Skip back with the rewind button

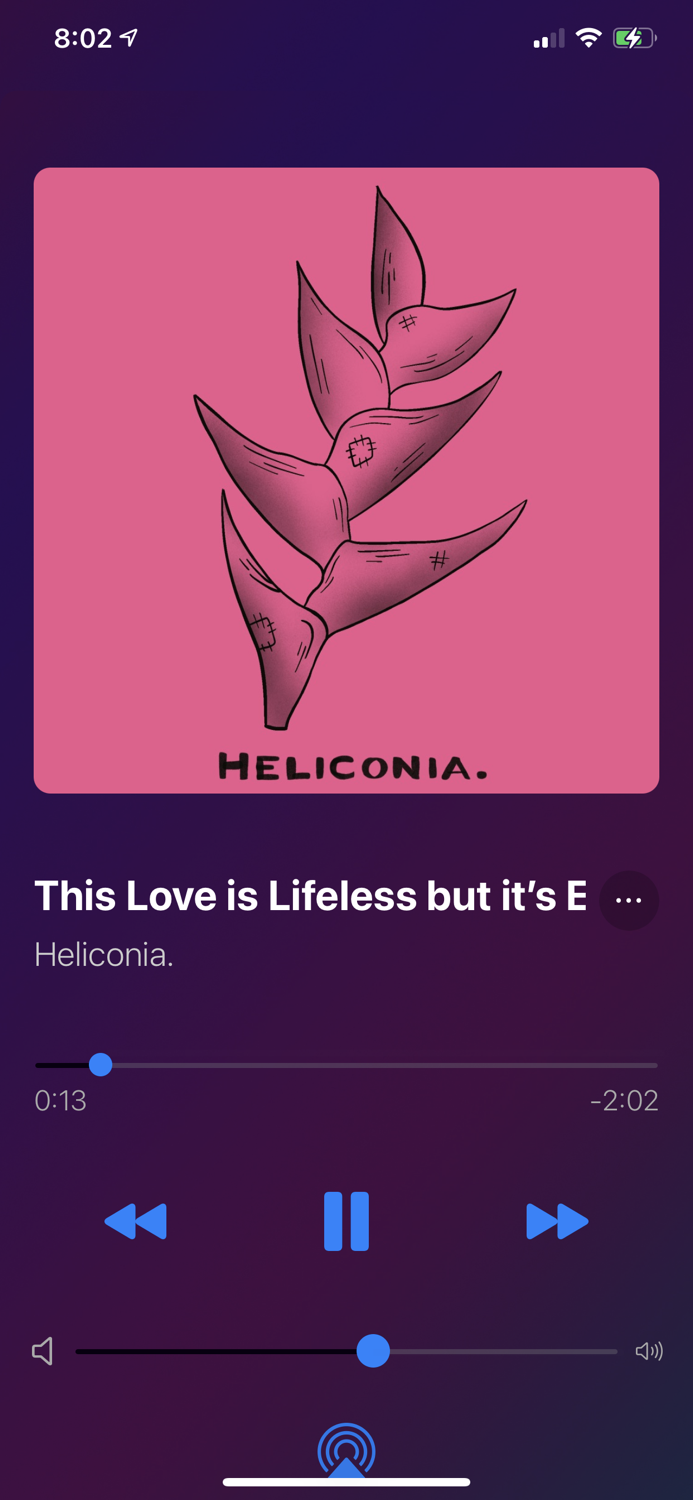136,1221
